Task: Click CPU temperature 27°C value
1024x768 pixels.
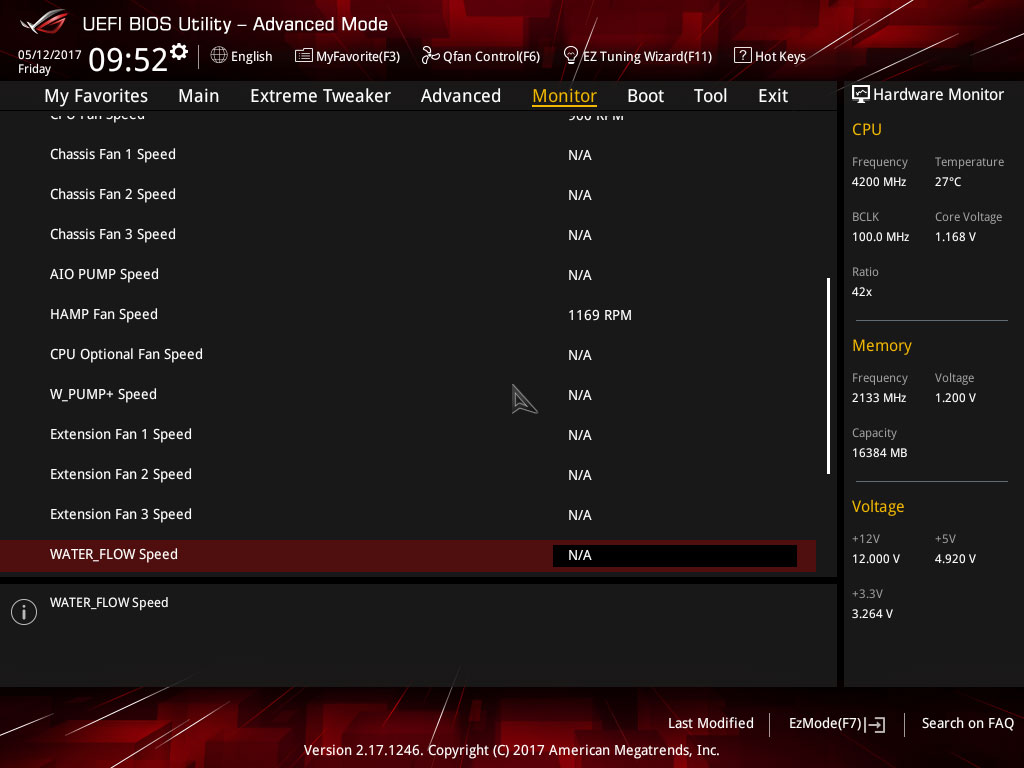Action: [948, 182]
